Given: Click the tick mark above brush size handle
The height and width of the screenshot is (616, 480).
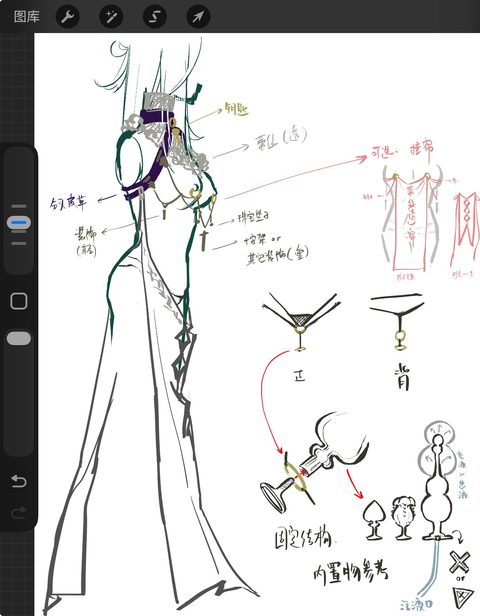Looking at the screenshot, I should 19,206.
